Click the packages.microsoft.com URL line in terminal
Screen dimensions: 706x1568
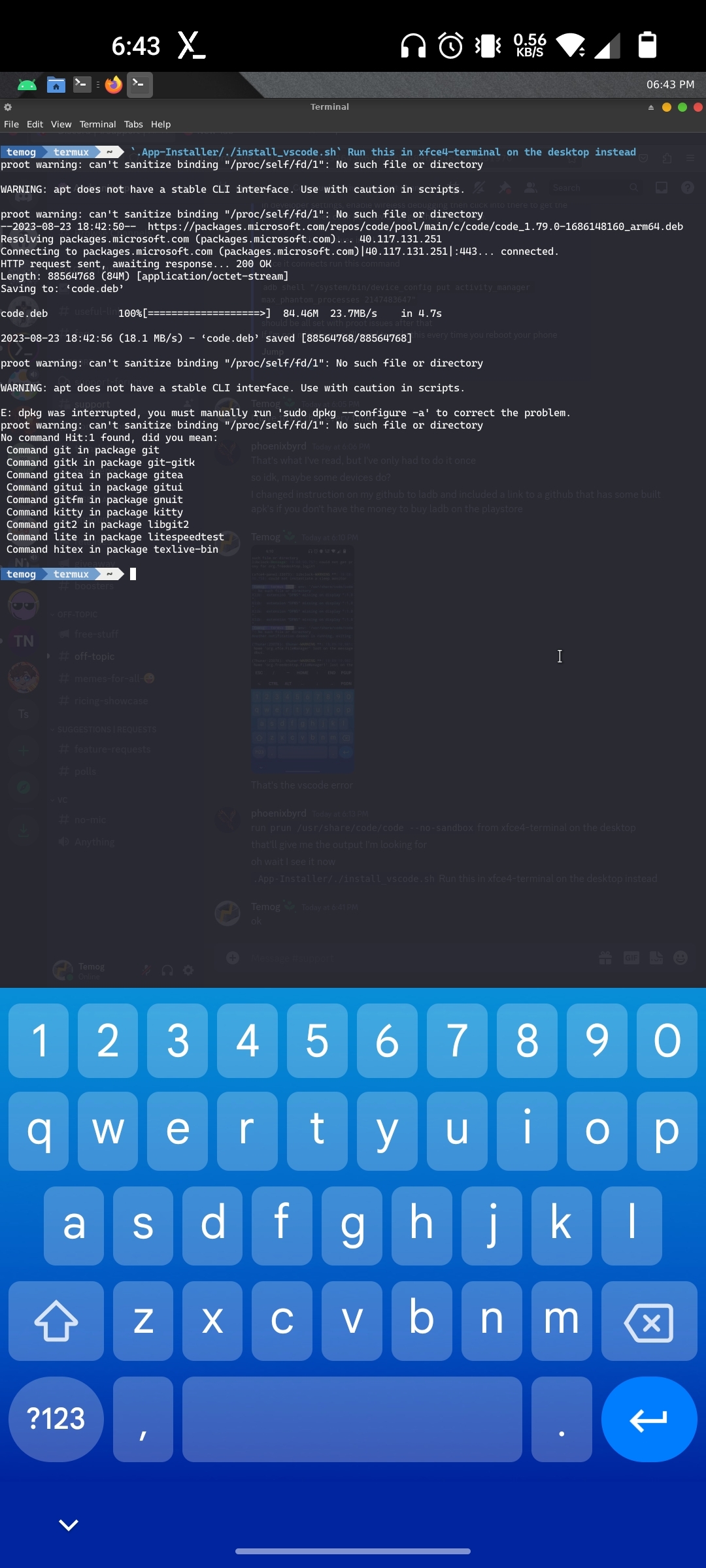tap(342, 227)
